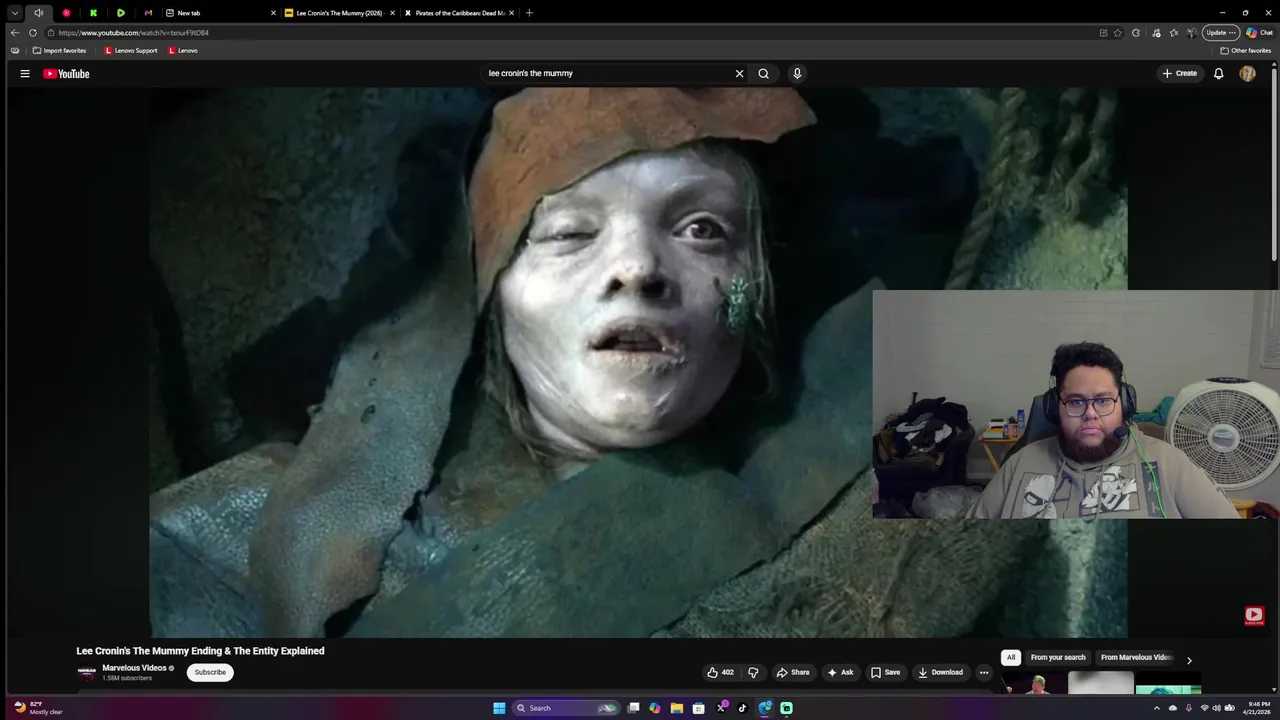Close the Pirates of the Caribbean tab
The image size is (1280, 720).
[x=511, y=13]
